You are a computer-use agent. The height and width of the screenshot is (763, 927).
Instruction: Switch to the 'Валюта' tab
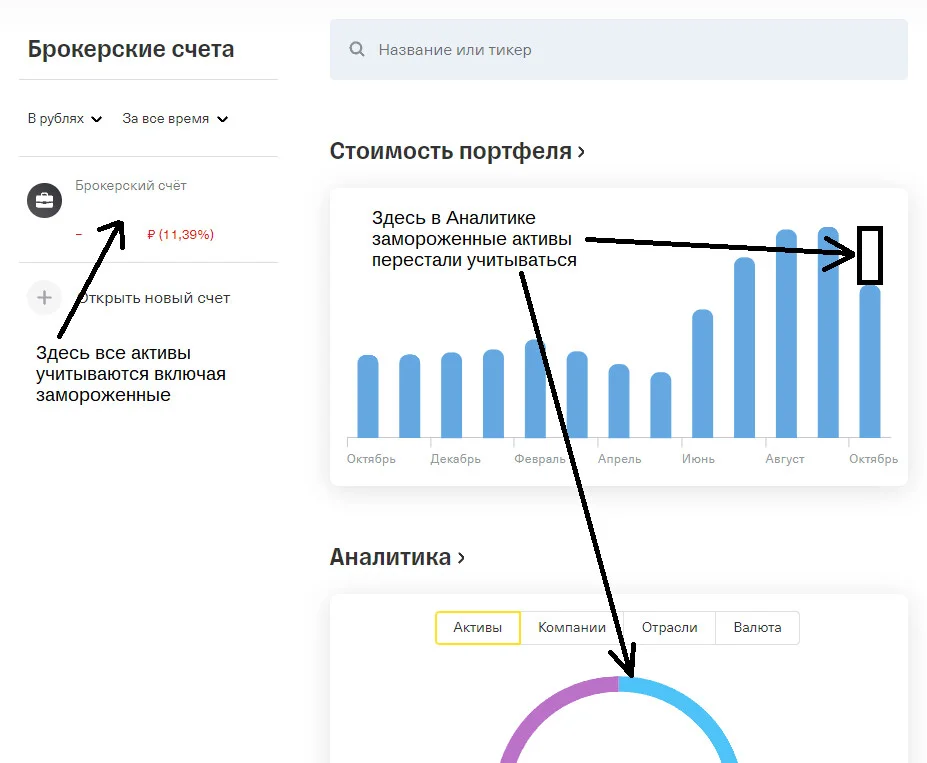click(757, 628)
